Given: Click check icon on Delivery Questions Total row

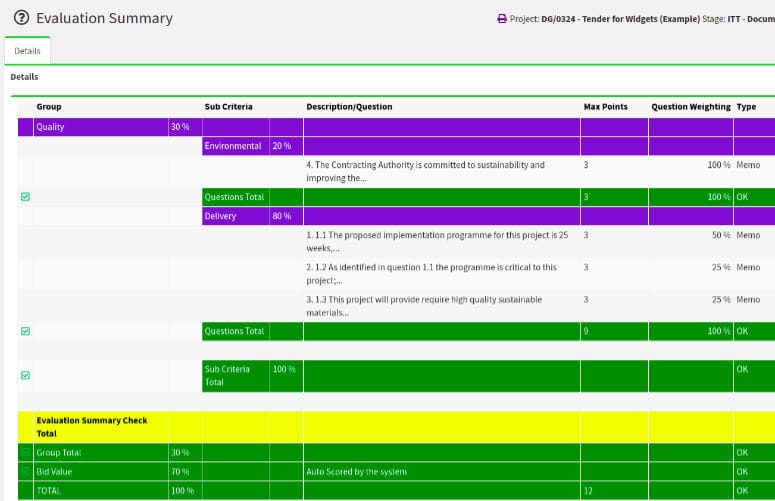Looking at the screenshot, I should [x=25, y=331].
